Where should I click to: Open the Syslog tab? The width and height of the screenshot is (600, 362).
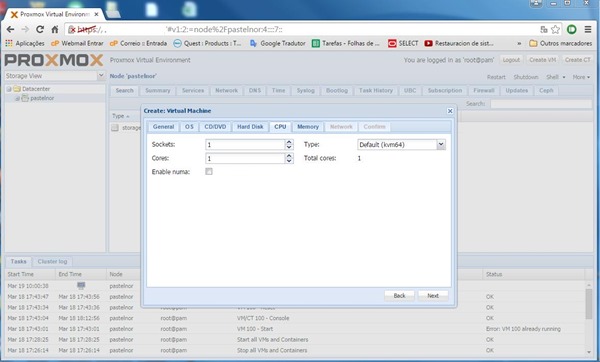(x=305, y=91)
